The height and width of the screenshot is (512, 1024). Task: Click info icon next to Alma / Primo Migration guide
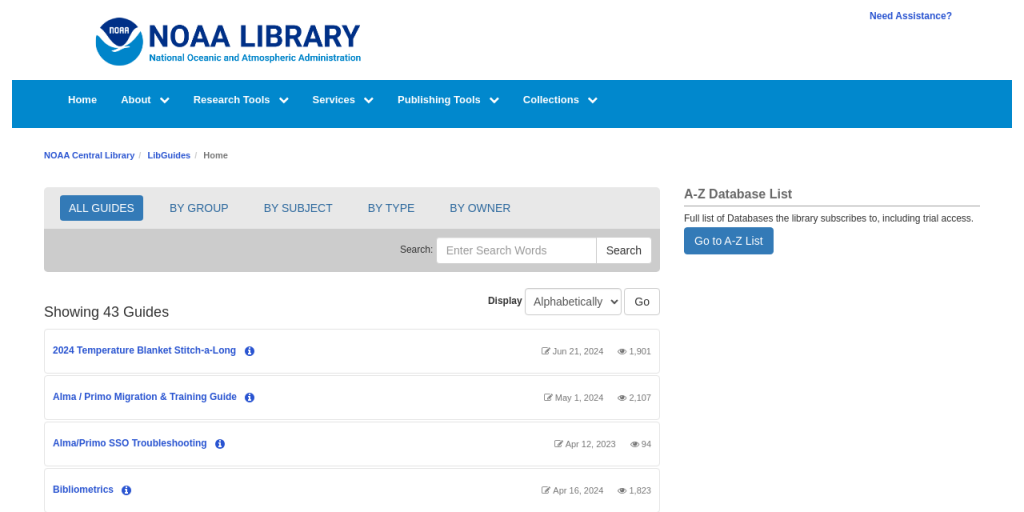pyautogui.click(x=250, y=397)
